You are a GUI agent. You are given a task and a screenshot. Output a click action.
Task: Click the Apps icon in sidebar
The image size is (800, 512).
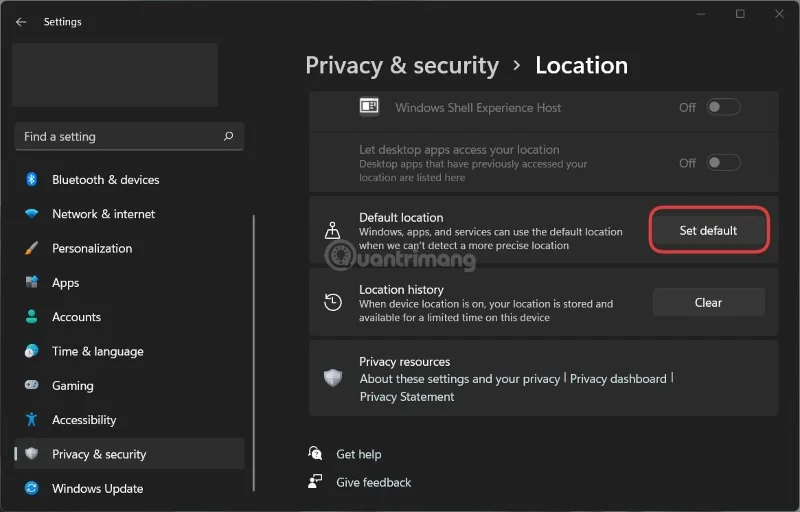pos(32,282)
